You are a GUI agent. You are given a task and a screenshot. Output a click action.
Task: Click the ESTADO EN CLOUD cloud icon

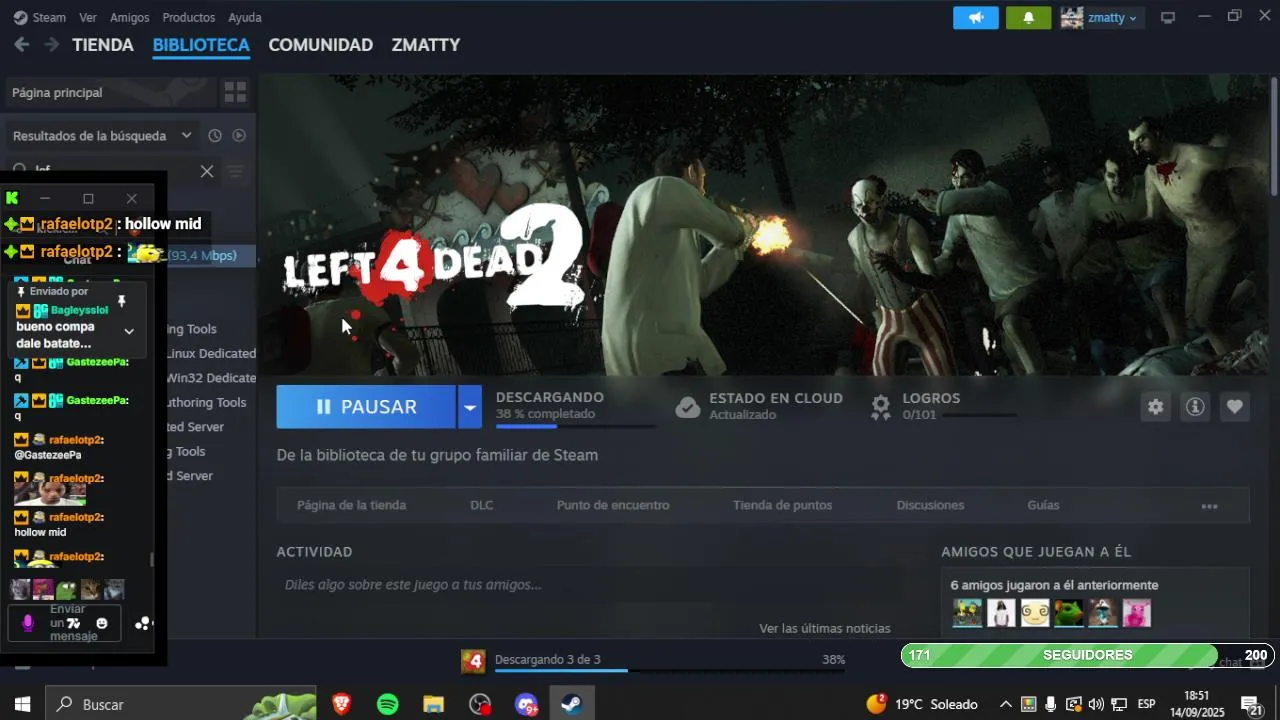tap(688, 407)
